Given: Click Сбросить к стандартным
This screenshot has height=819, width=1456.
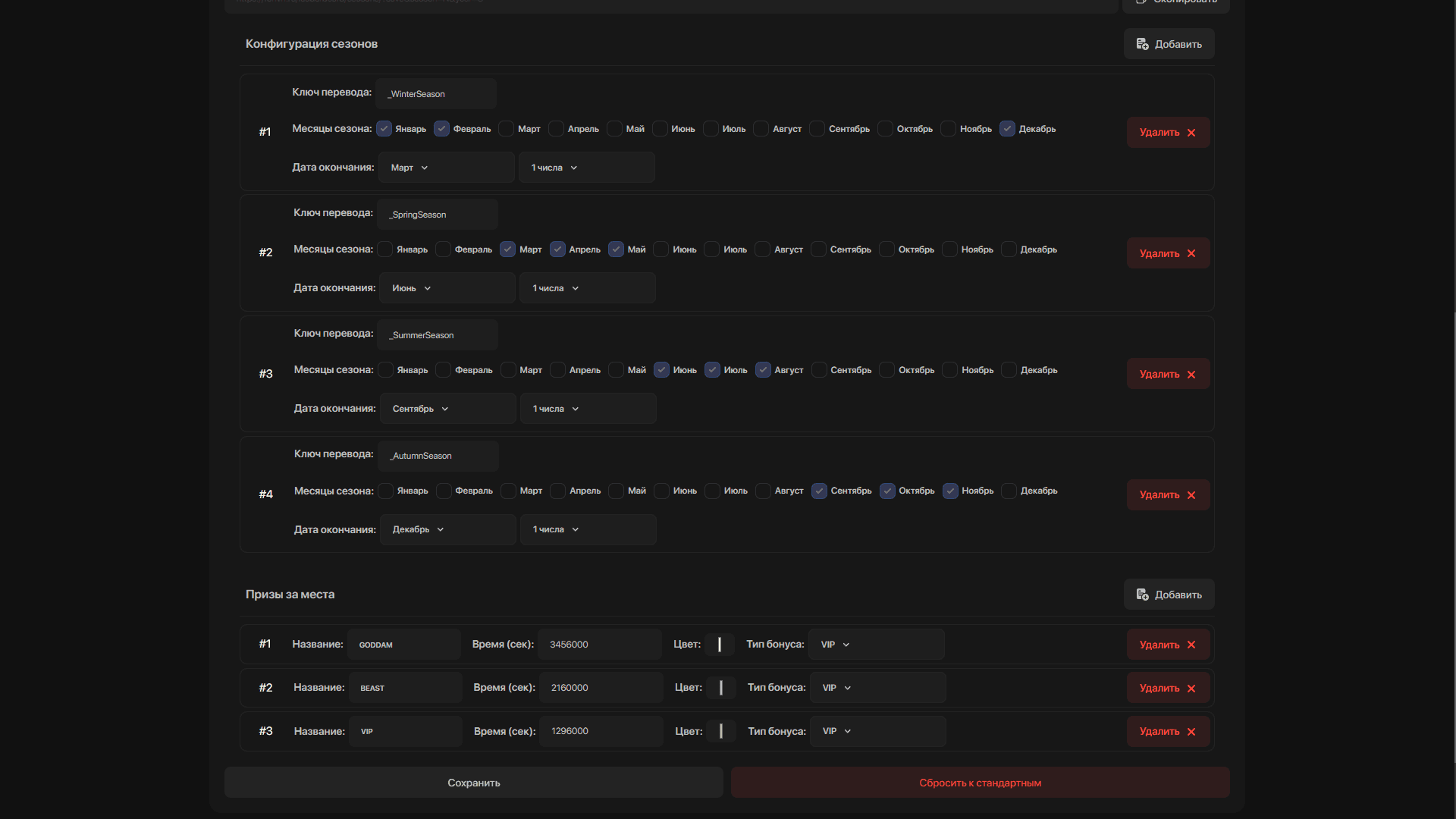Looking at the screenshot, I should 981,783.
